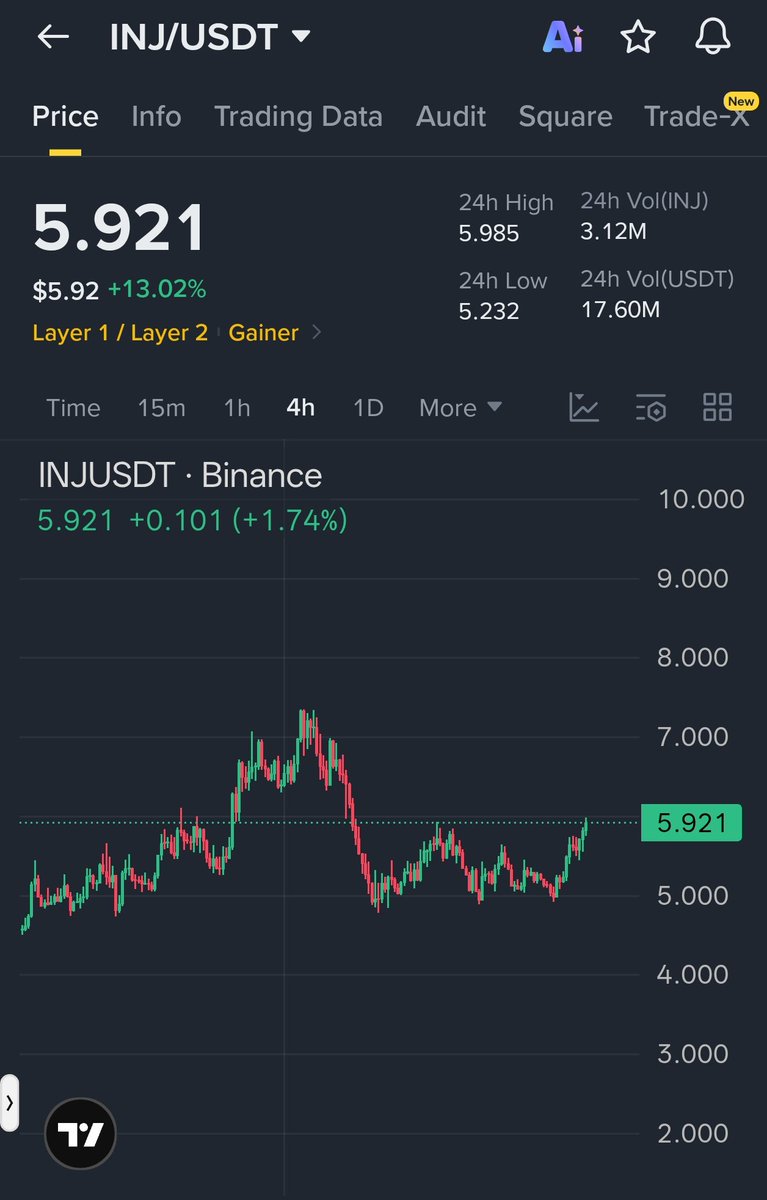Tap the 10.000 price axis label
The height and width of the screenshot is (1200, 767).
tap(701, 499)
